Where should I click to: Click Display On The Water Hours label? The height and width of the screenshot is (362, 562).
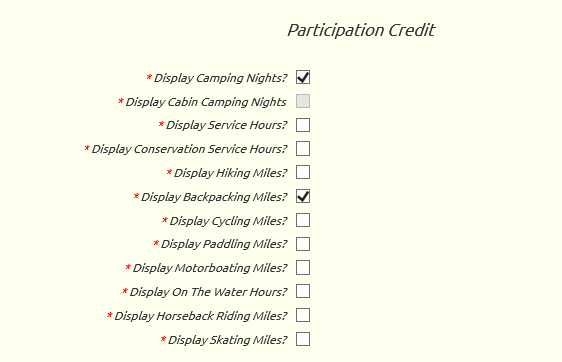click(208, 292)
